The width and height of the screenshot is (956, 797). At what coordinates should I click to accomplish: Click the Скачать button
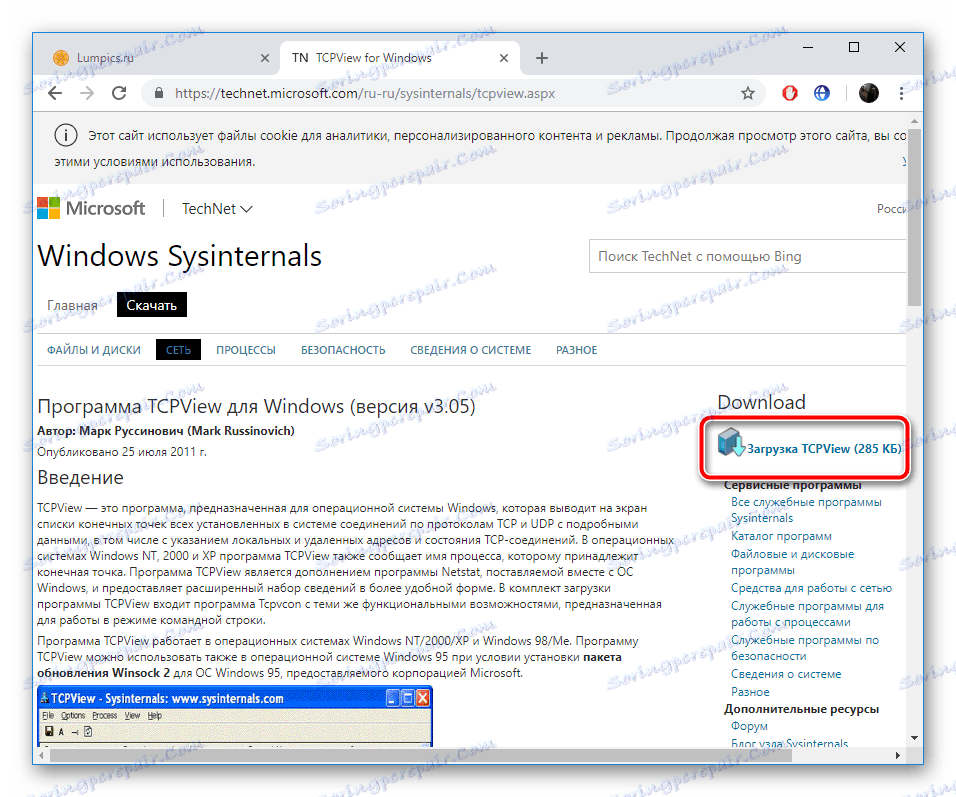(x=151, y=304)
